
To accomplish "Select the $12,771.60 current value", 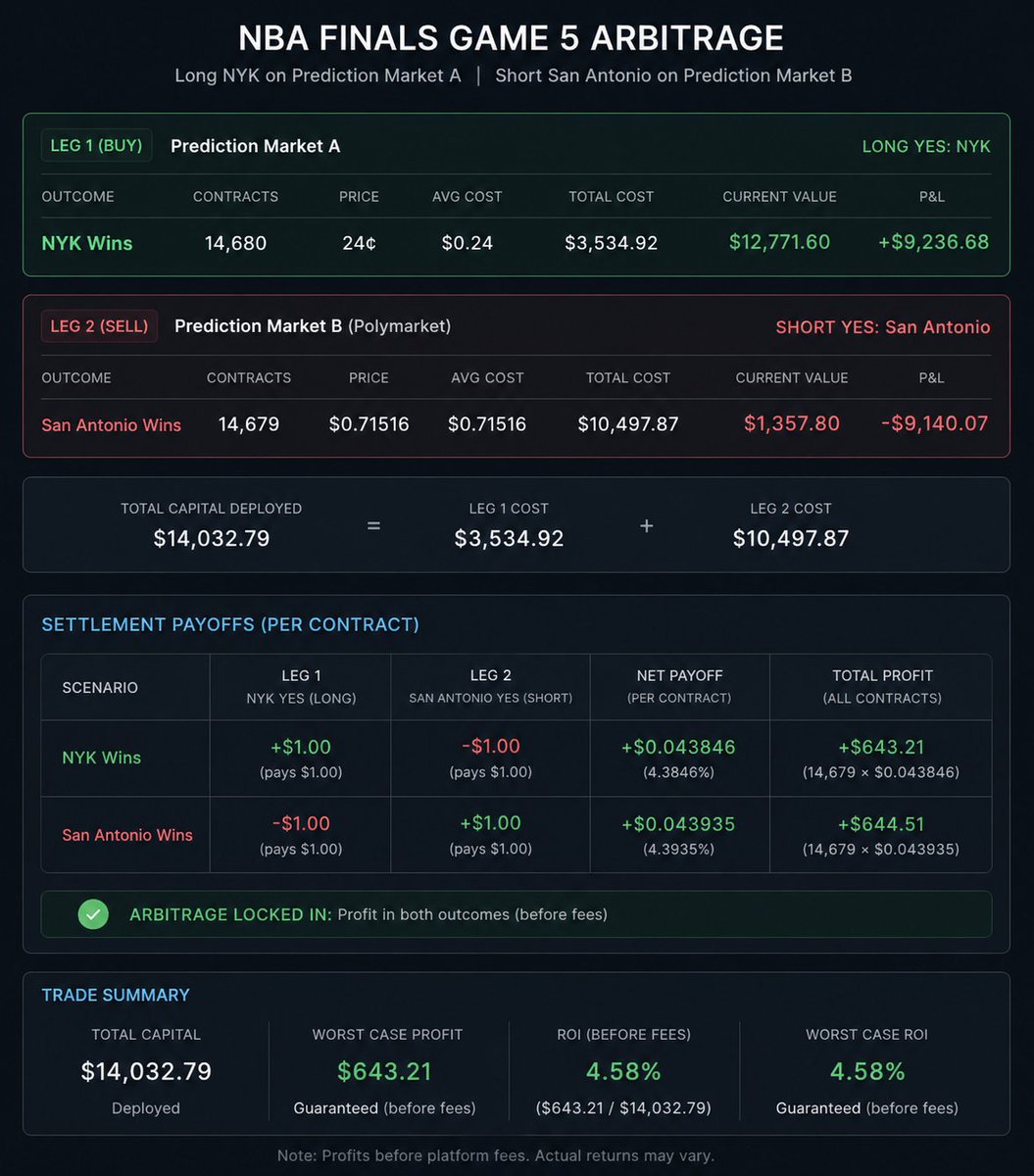I will click(x=780, y=242).
